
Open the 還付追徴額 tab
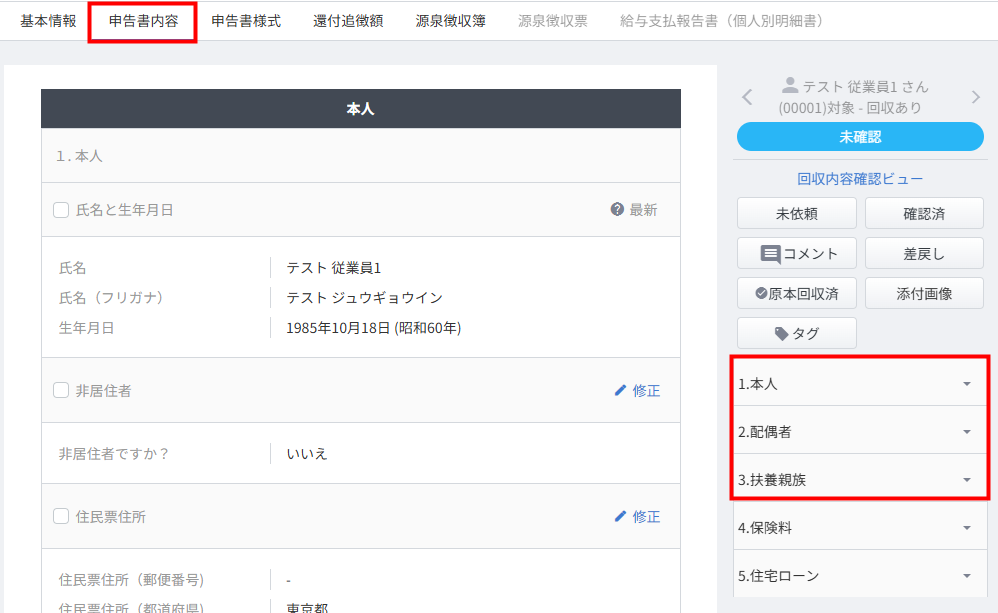pos(348,21)
